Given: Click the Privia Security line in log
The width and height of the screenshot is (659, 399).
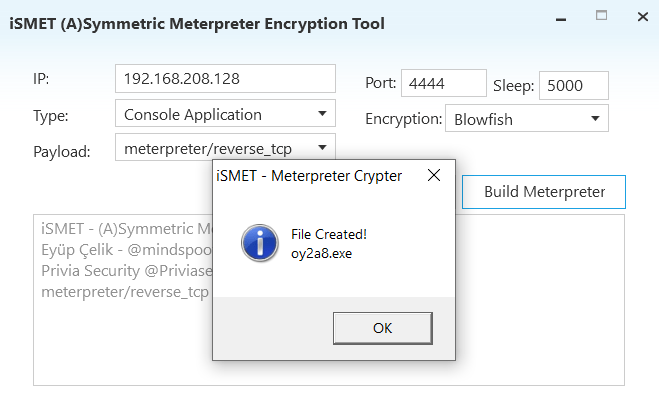Looking at the screenshot, I should (127, 271).
